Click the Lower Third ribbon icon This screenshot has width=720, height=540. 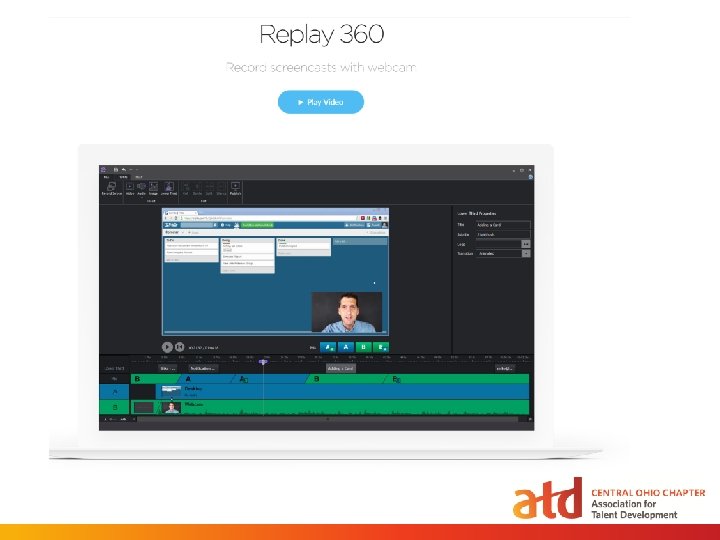tap(169, 189)
